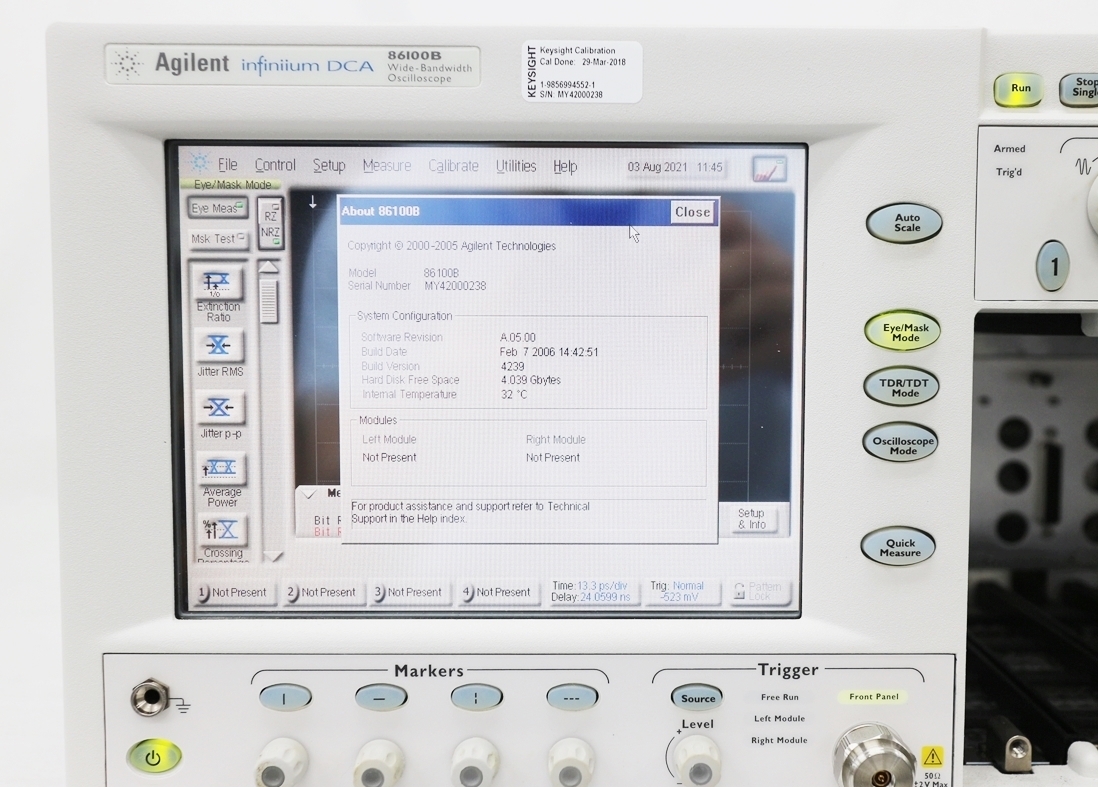Select the Jitter p-p measurement icon
The width and height of the screenshot is (1098, 787).
tap(219, 408)
